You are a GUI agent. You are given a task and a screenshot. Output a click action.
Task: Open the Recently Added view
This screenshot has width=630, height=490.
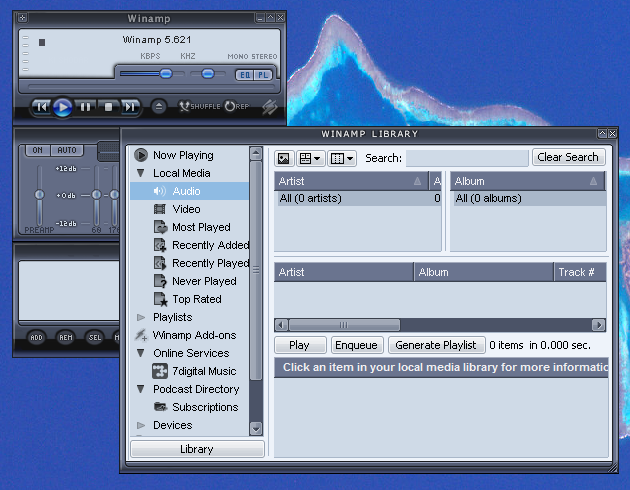point(201,245)
